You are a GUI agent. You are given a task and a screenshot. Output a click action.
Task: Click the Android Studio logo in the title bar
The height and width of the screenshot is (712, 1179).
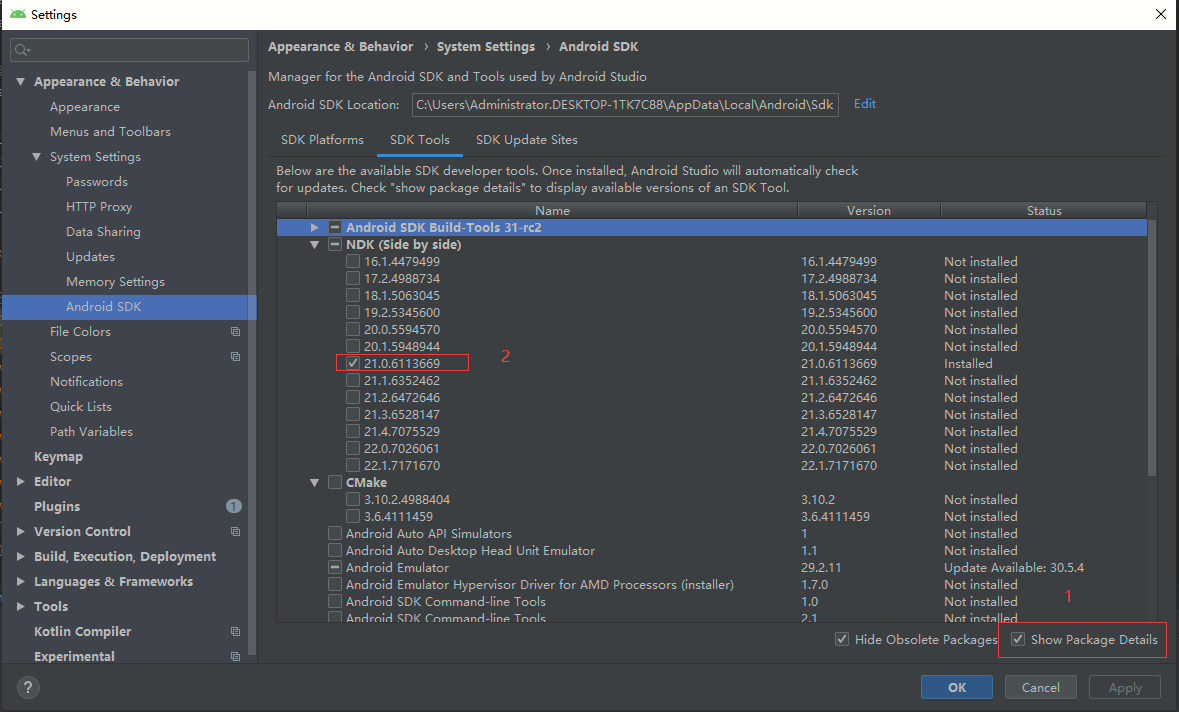tap(17, 14)
